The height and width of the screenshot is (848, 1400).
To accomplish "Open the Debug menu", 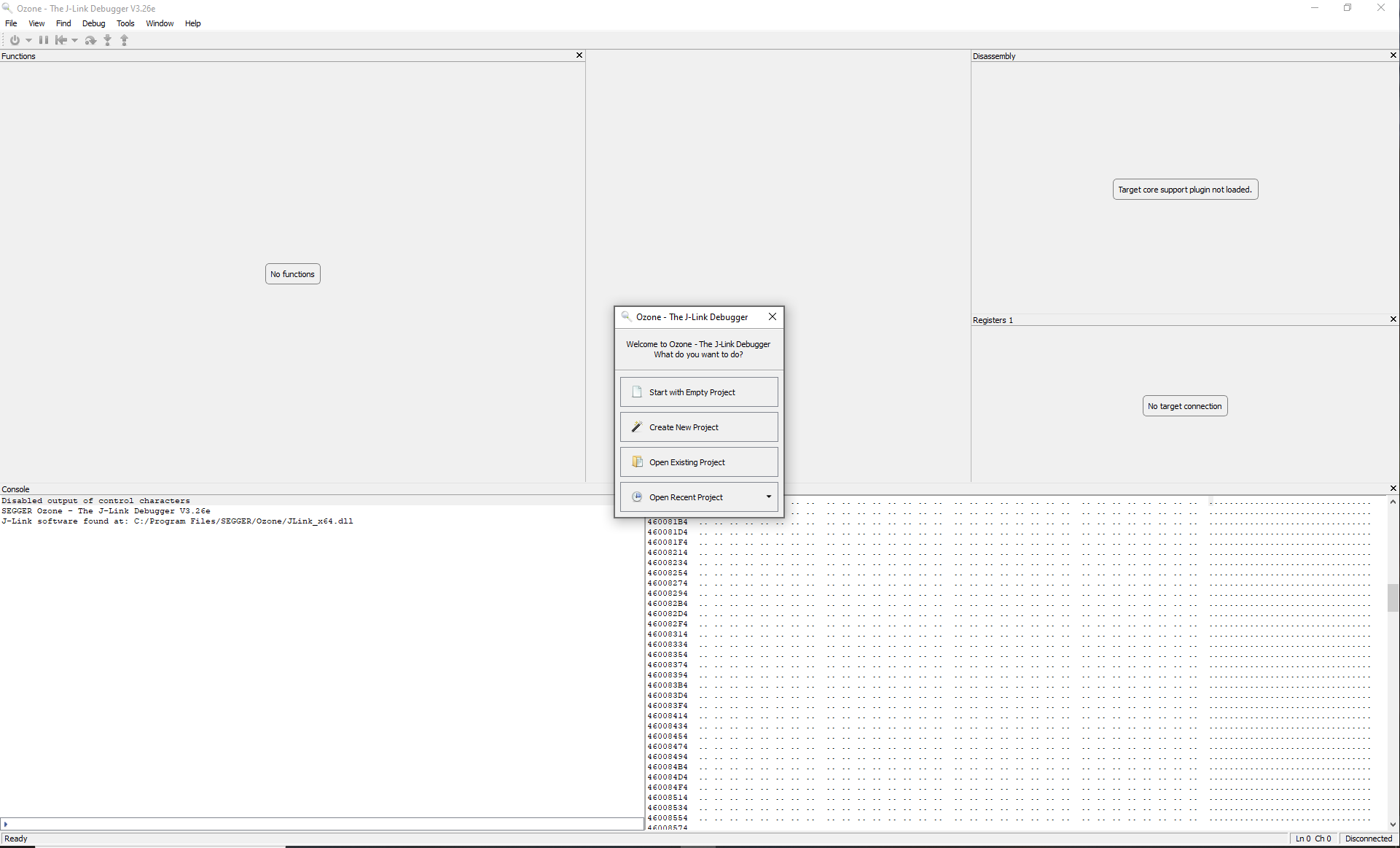I will tap(93, 23).
